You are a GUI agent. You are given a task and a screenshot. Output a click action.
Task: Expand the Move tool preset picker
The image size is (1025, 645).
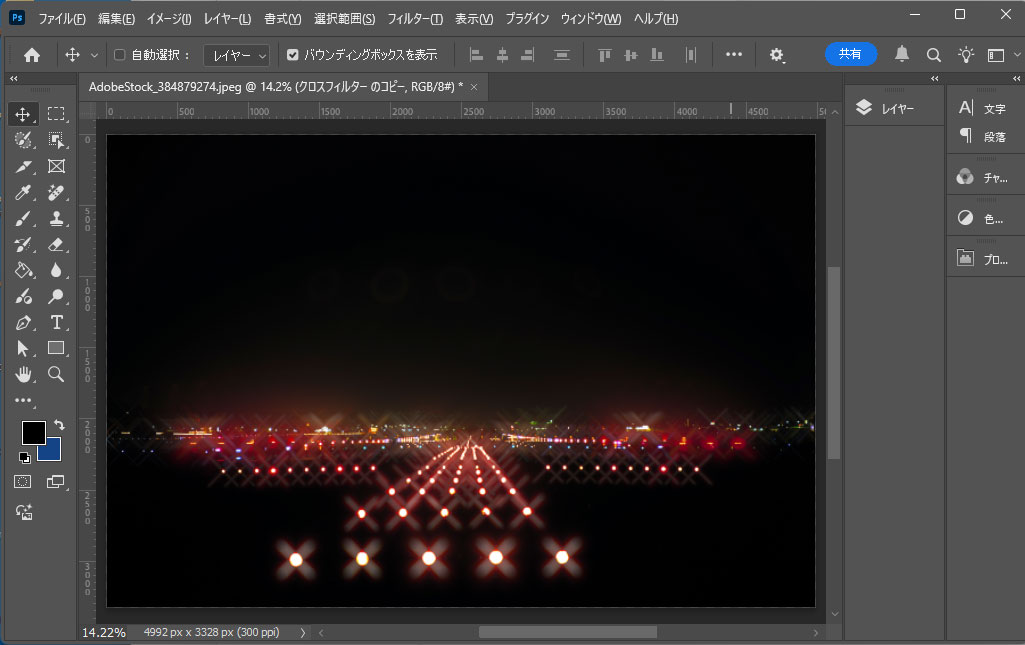[x=95, y=55]
